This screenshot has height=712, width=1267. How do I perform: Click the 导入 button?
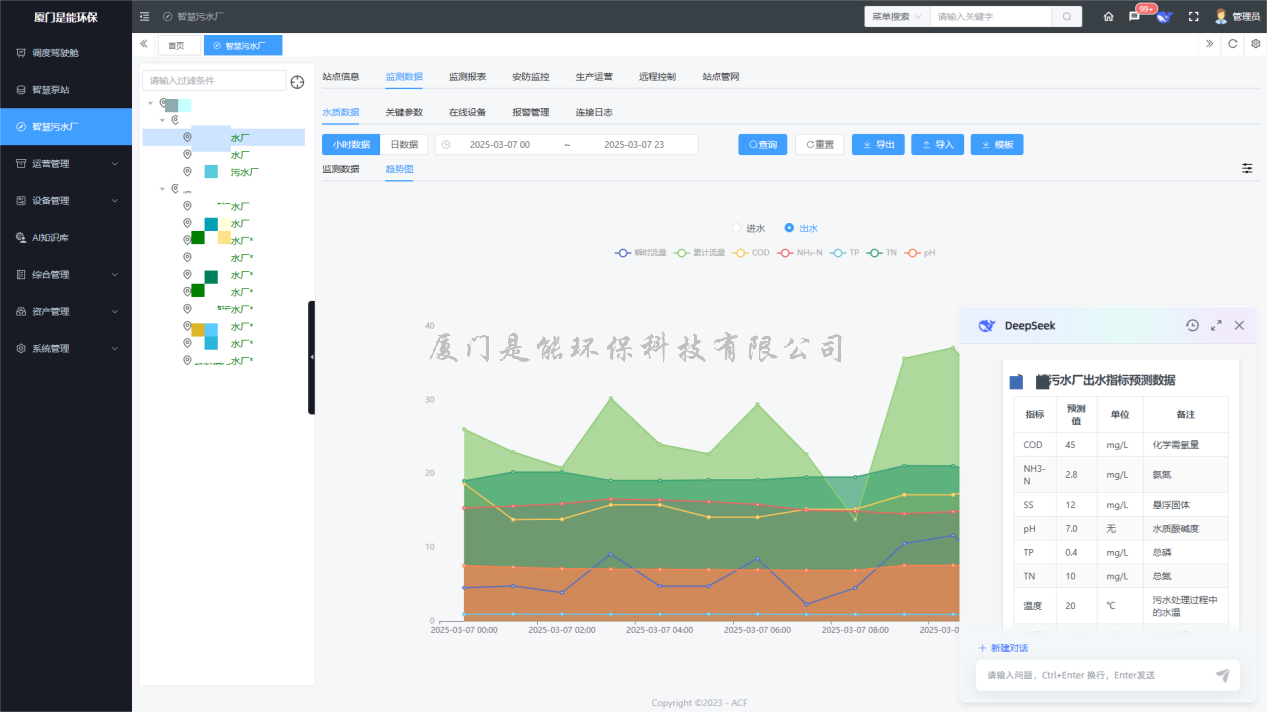pyautogui.click(x=938, y=145)
